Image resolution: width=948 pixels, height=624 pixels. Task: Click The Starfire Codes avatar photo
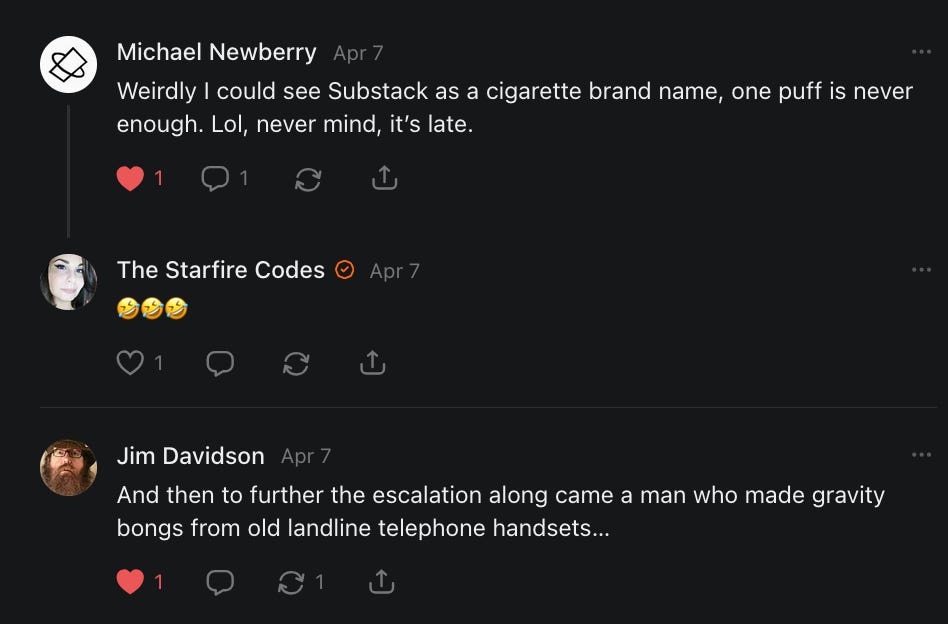pyautogui.click(x=68, y=282)
